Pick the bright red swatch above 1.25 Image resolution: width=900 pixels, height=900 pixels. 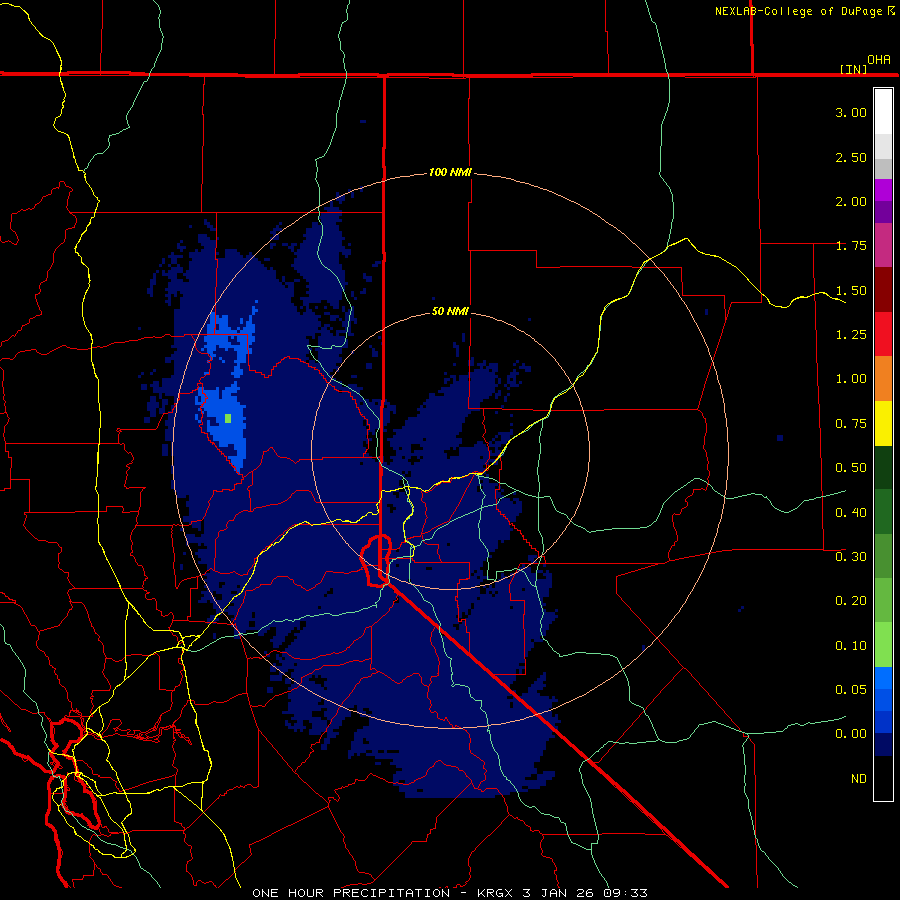pyautogui.click(x=883, y=334)
